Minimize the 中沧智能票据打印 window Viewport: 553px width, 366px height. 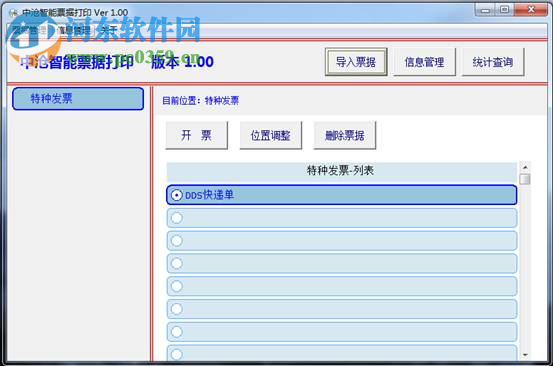pyautogui.click(x=486, y=10)
